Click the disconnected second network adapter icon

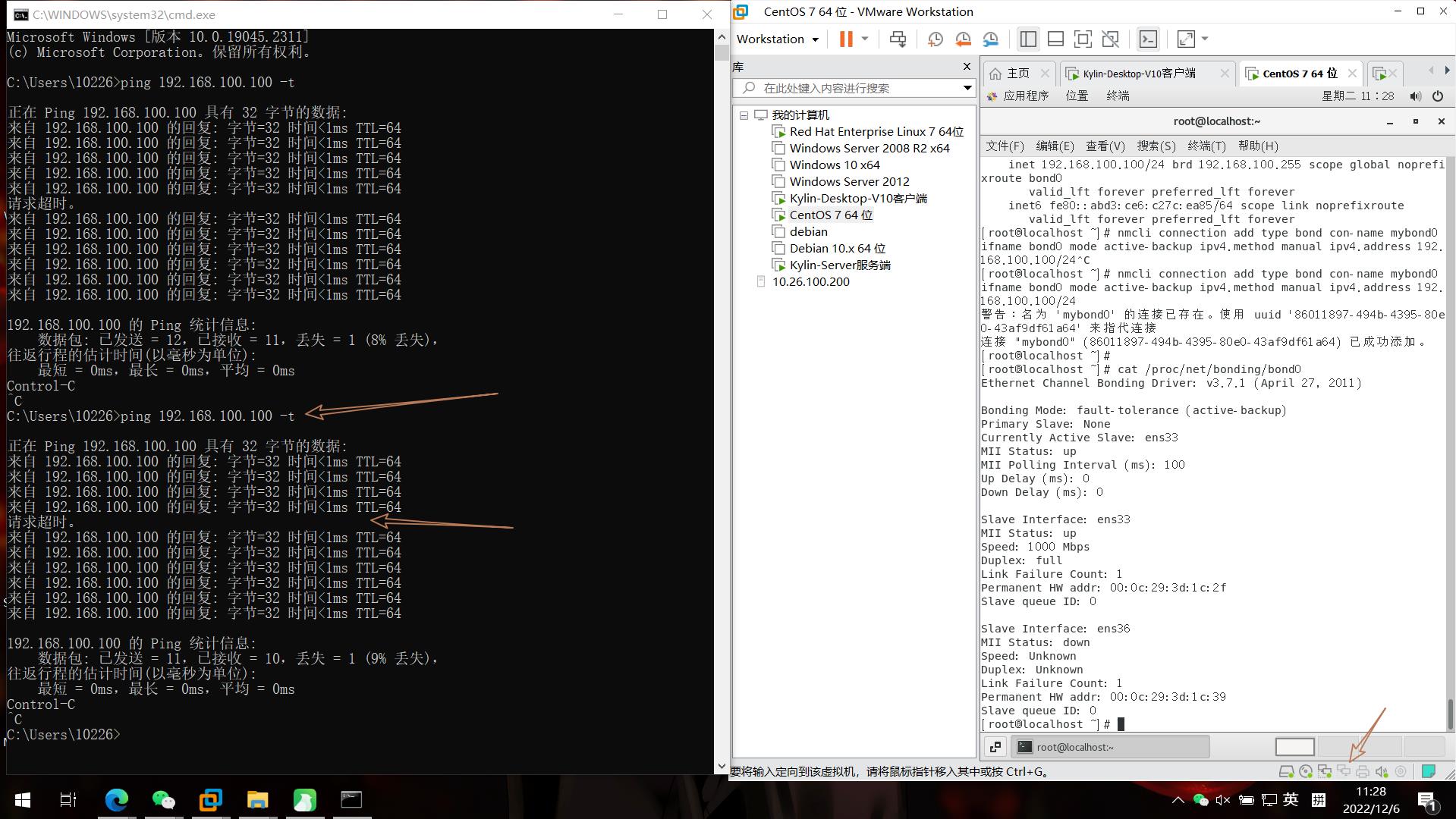1344,771
